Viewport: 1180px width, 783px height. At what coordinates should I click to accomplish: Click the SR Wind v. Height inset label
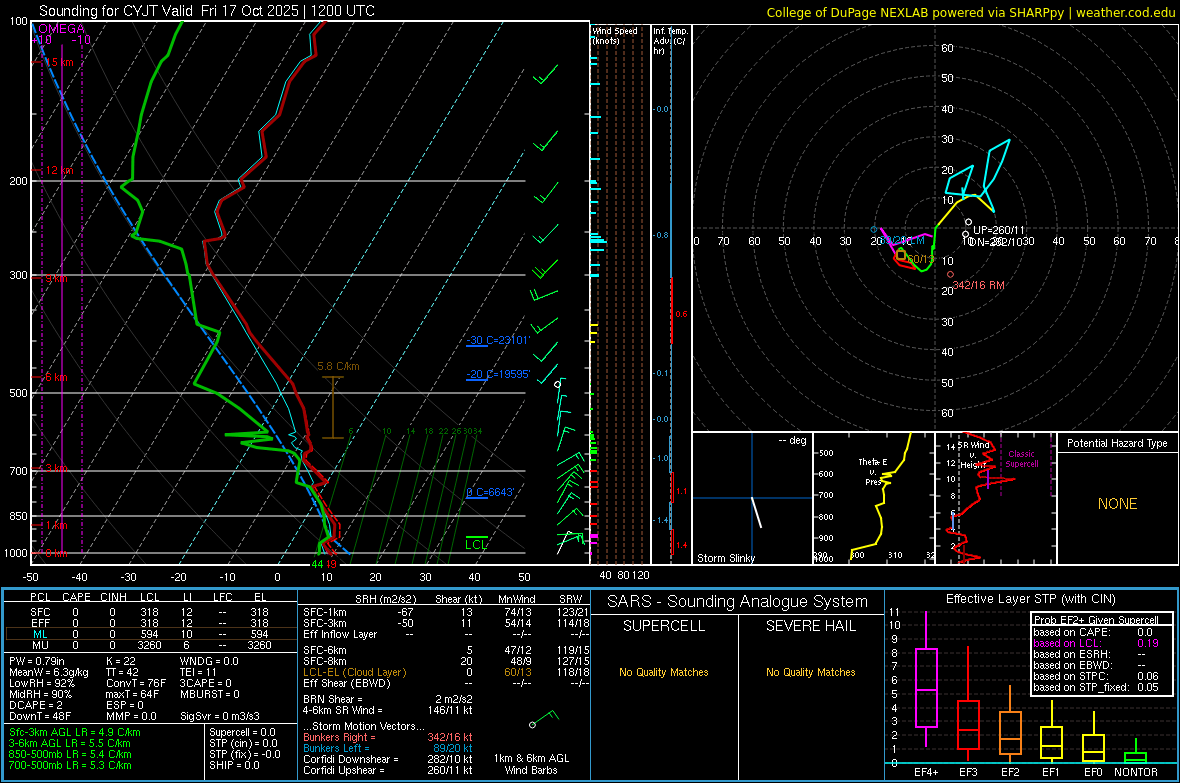pos(974,455)
